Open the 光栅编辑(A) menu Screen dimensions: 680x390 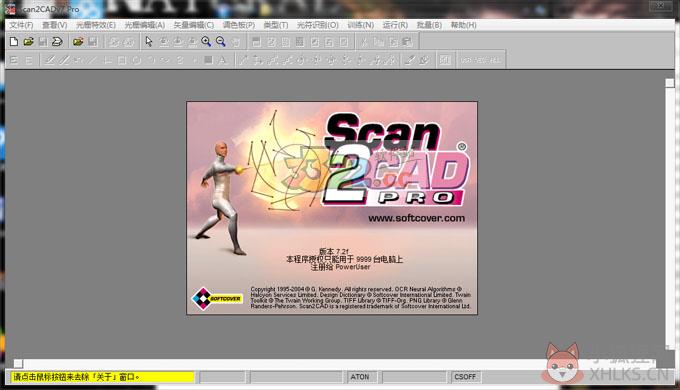coord(145,25)
